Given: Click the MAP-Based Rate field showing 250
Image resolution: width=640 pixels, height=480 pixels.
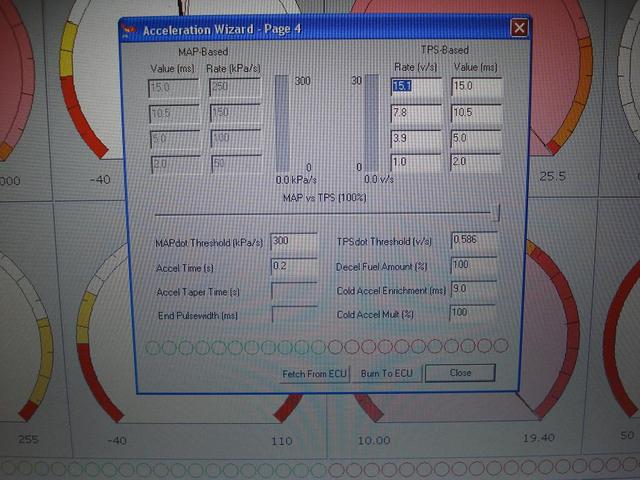Looking at the screenshot, I should pyautogui.click(x=235, y=87).
